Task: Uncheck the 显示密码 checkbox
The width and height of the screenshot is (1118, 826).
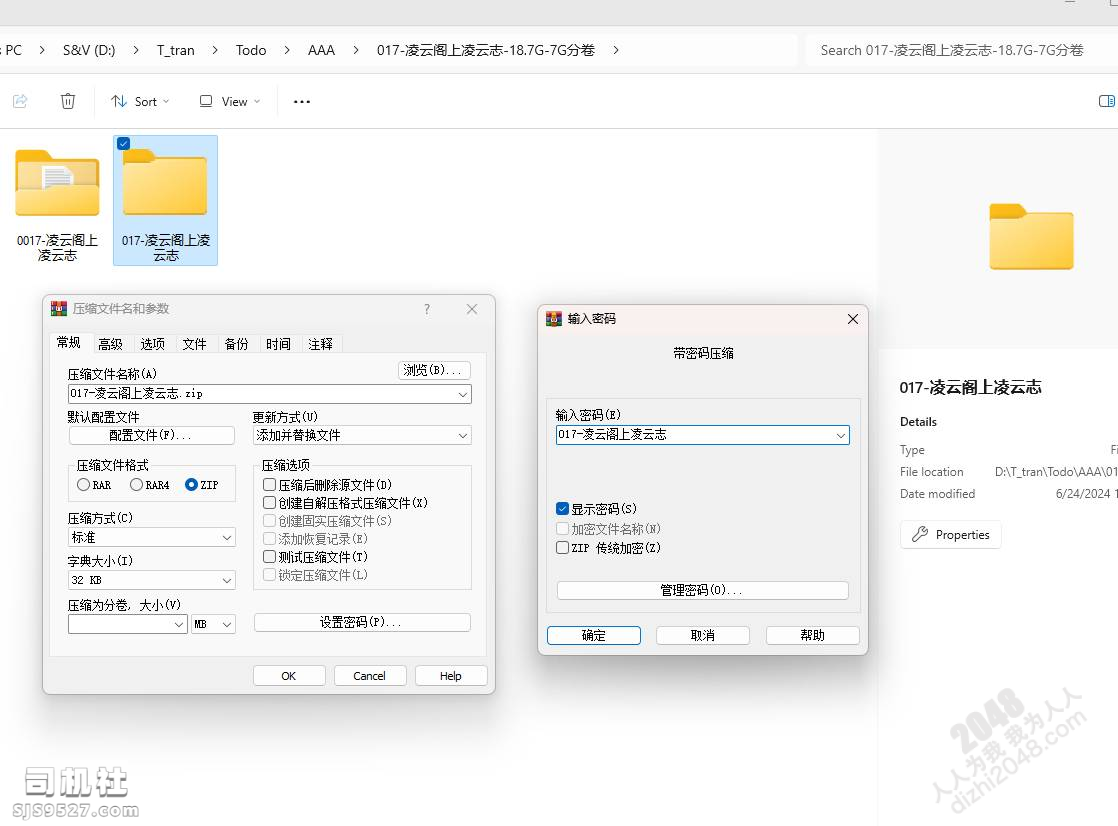Action: pyautogui.click(x=563, y=509)
